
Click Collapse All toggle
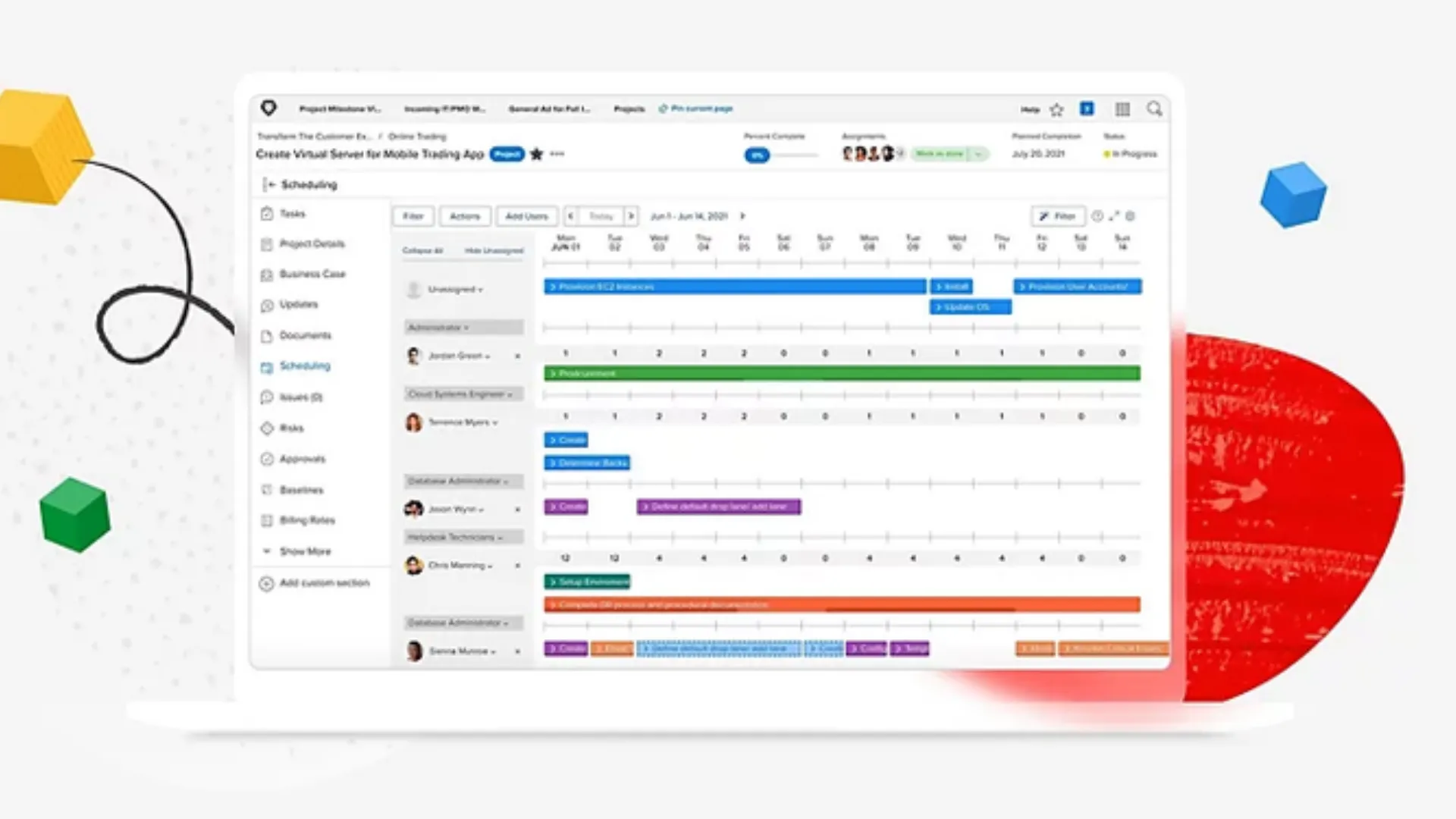[x=422, y=250]
